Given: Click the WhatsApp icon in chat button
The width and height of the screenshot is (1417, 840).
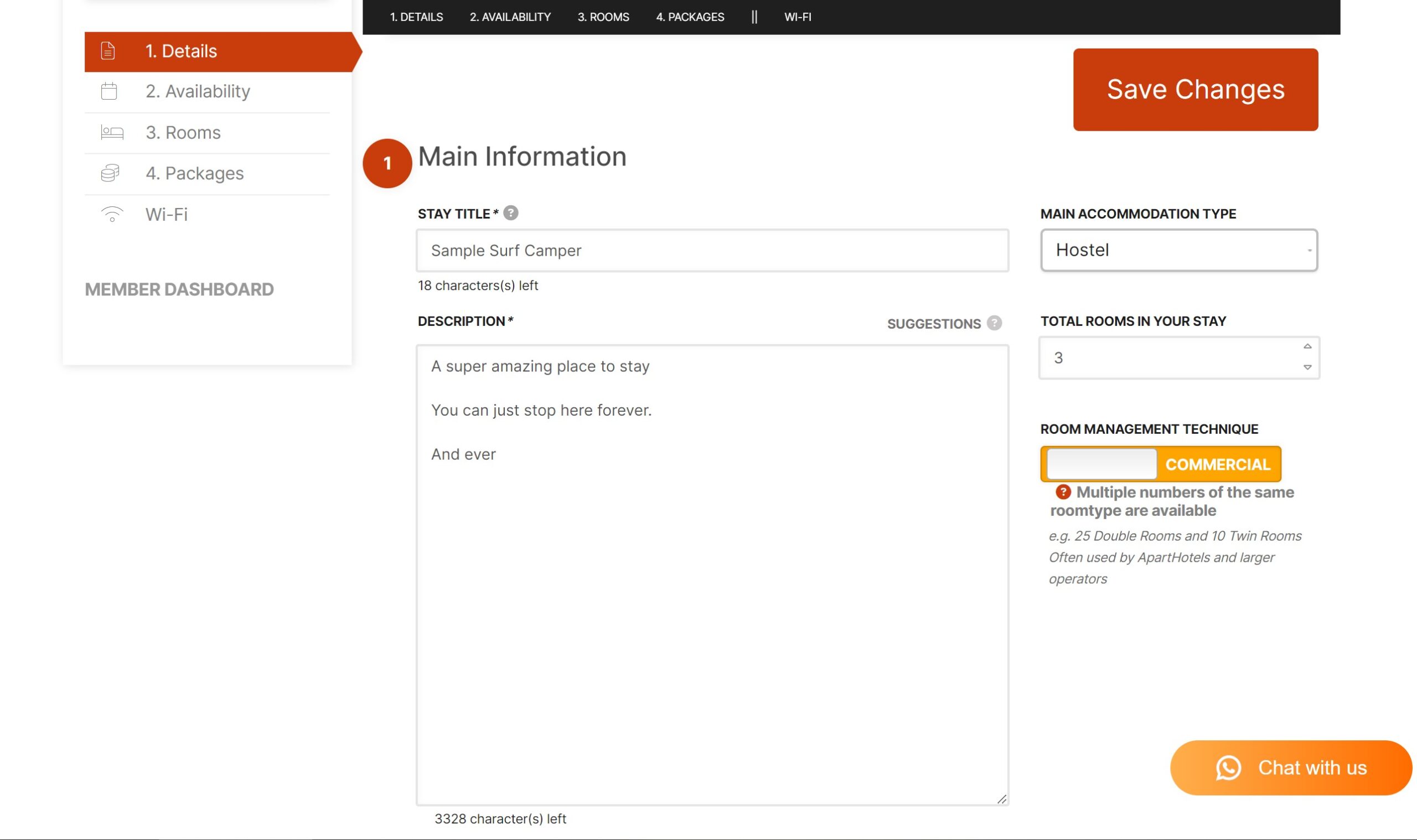Looking at the screenshot, I should tap(1227, 768).
